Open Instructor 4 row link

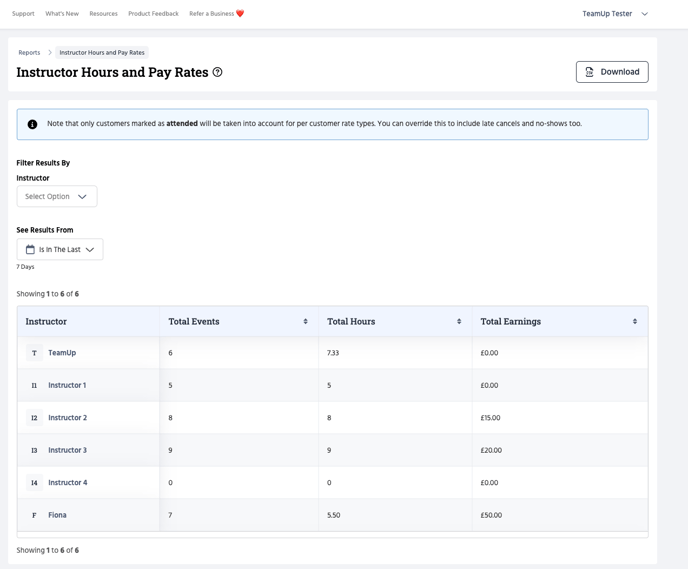coord(67,483)
